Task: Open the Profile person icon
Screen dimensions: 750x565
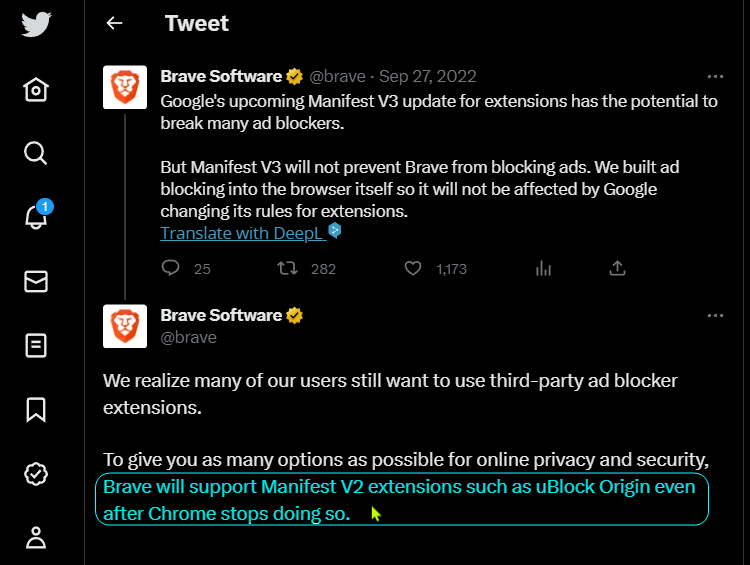Action: (36, 538)
